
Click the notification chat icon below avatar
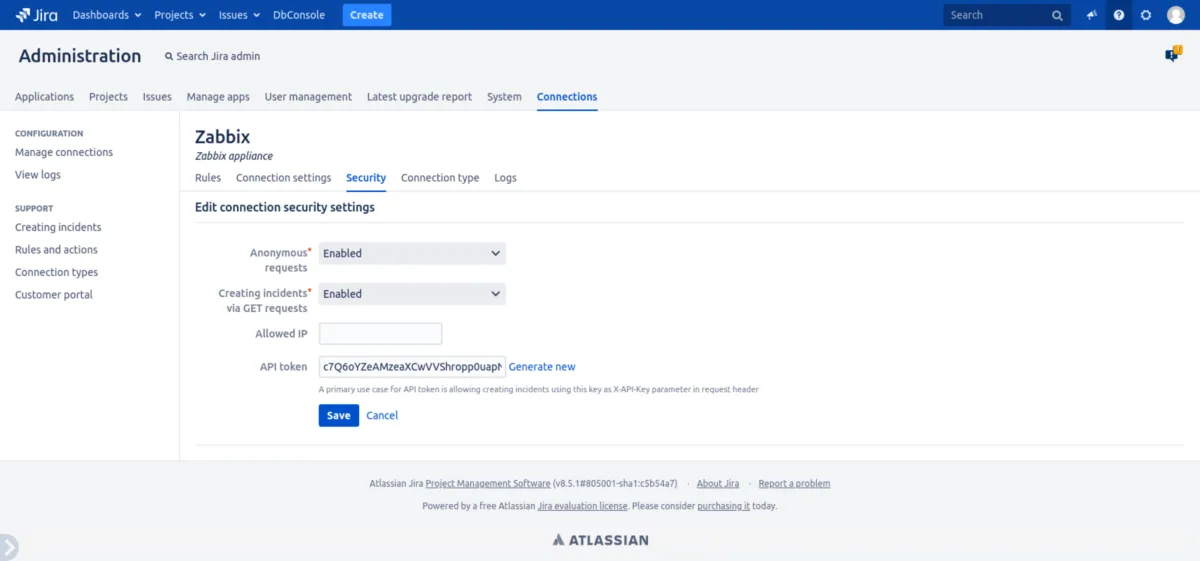(1172, 55)
